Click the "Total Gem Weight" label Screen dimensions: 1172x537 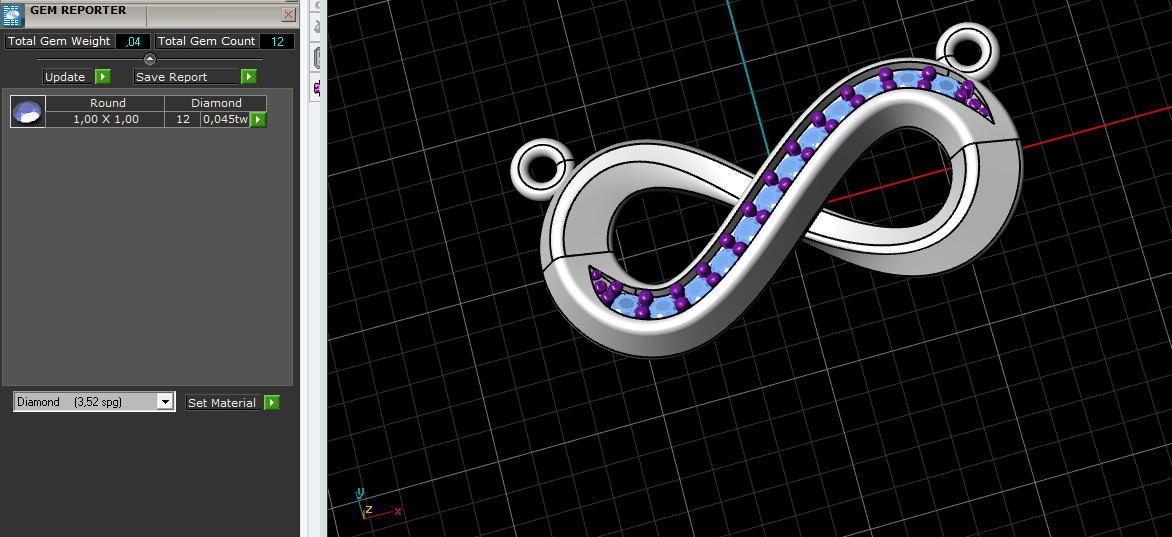(59, 41)
